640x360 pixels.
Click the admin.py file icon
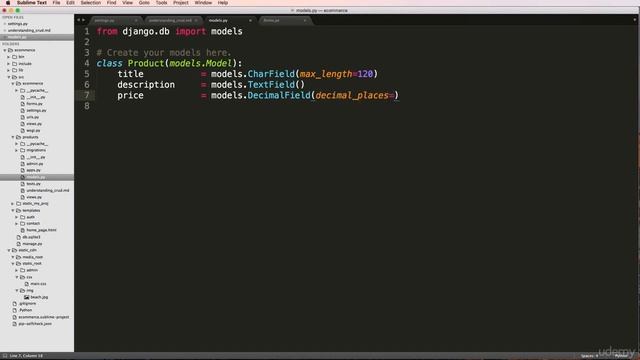(22, 164)
